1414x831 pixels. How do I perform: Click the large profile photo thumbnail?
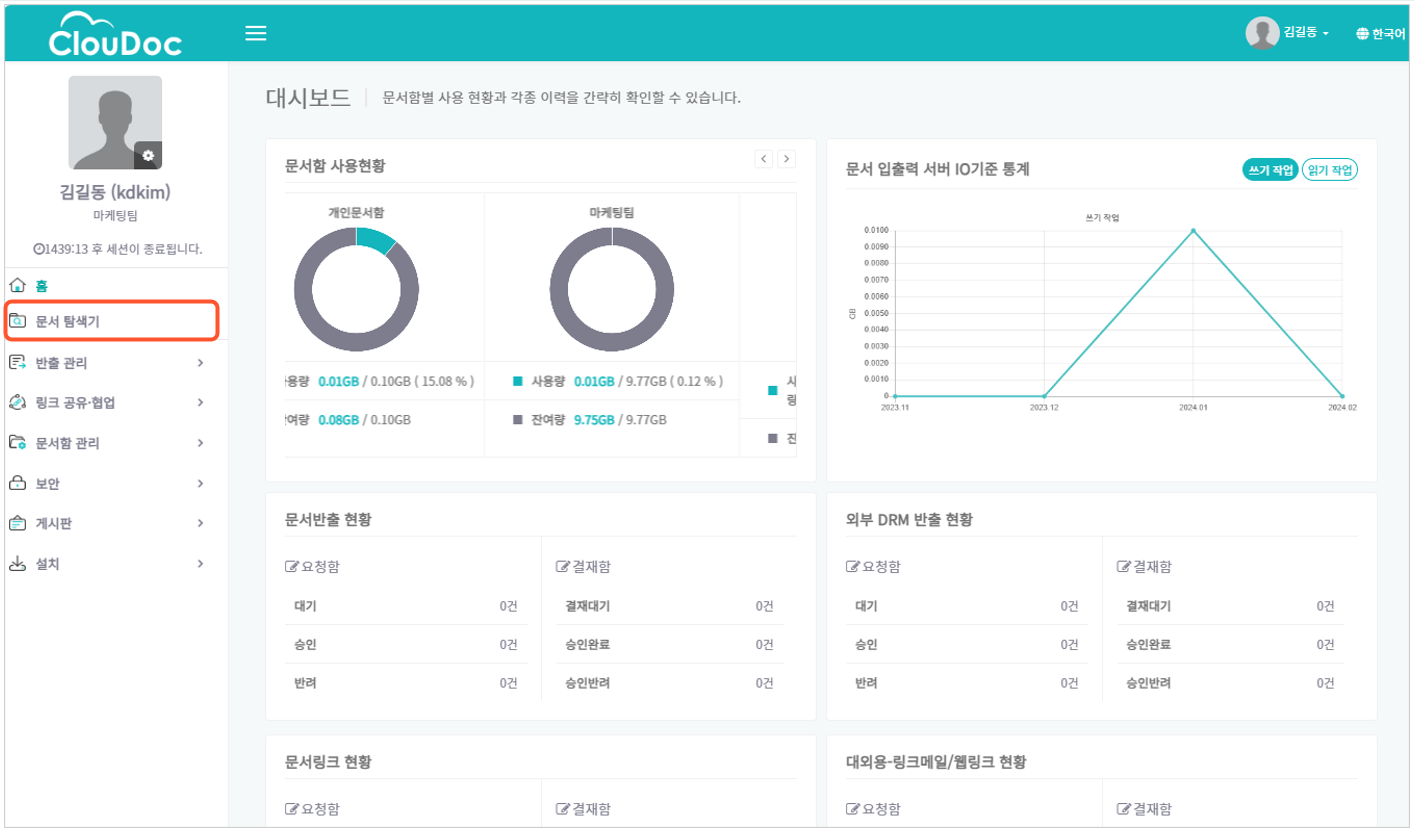(x=115, y=122)
